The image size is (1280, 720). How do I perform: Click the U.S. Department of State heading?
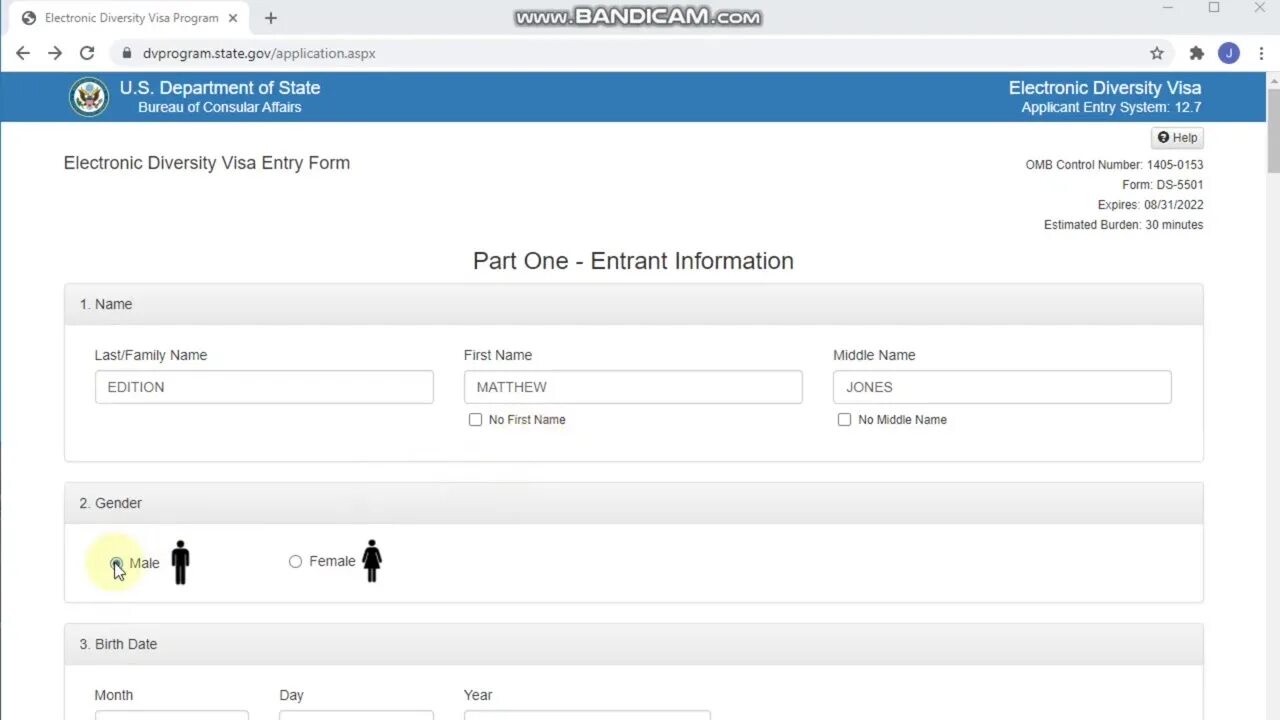click(x=220, y=88)
